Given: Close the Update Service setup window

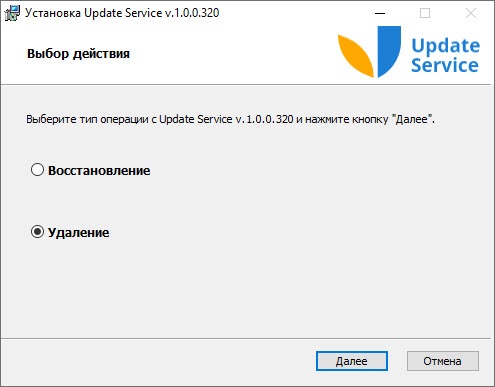Looking at the screenshot, I should tap(471, 13).
